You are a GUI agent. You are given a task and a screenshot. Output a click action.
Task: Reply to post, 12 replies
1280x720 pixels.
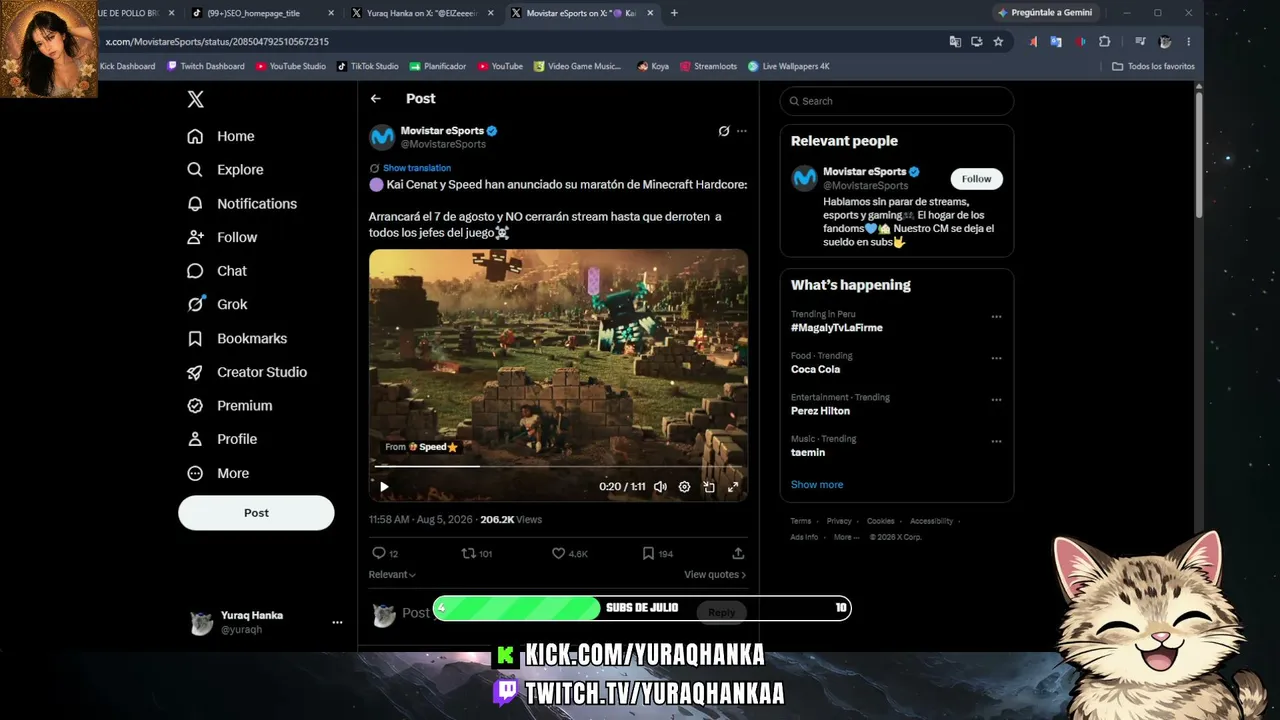click(x=385, y=553)
